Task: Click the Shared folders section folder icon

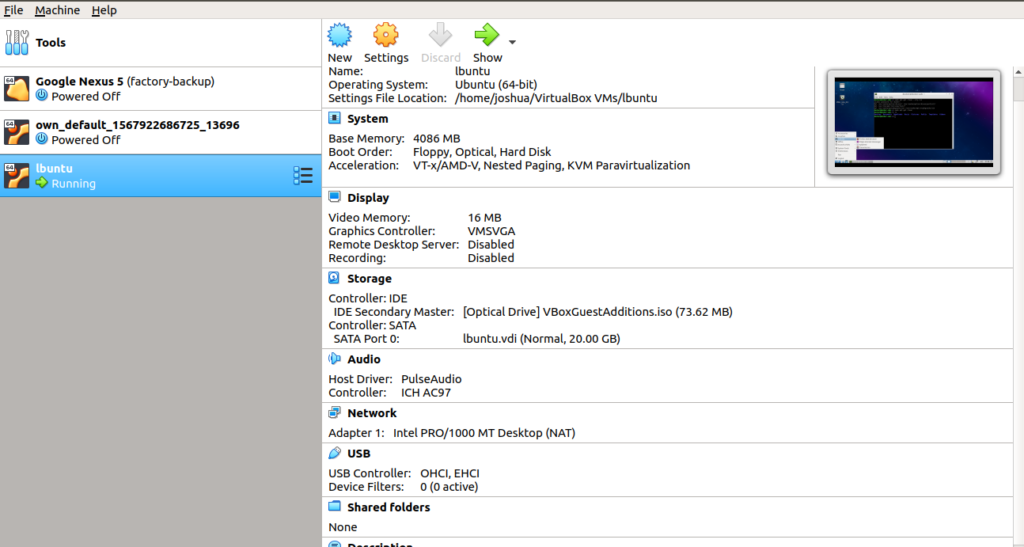Action: 334,507
